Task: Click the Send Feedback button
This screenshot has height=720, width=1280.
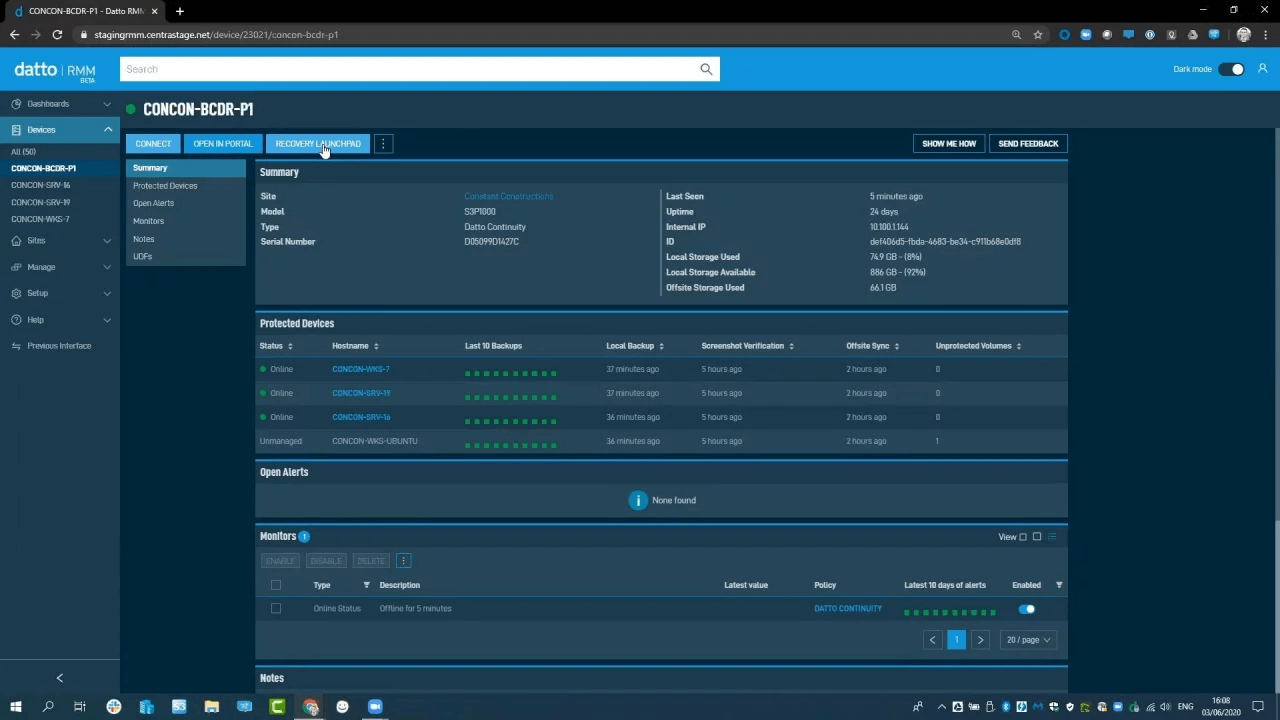Action: [x=1028, y=143]
